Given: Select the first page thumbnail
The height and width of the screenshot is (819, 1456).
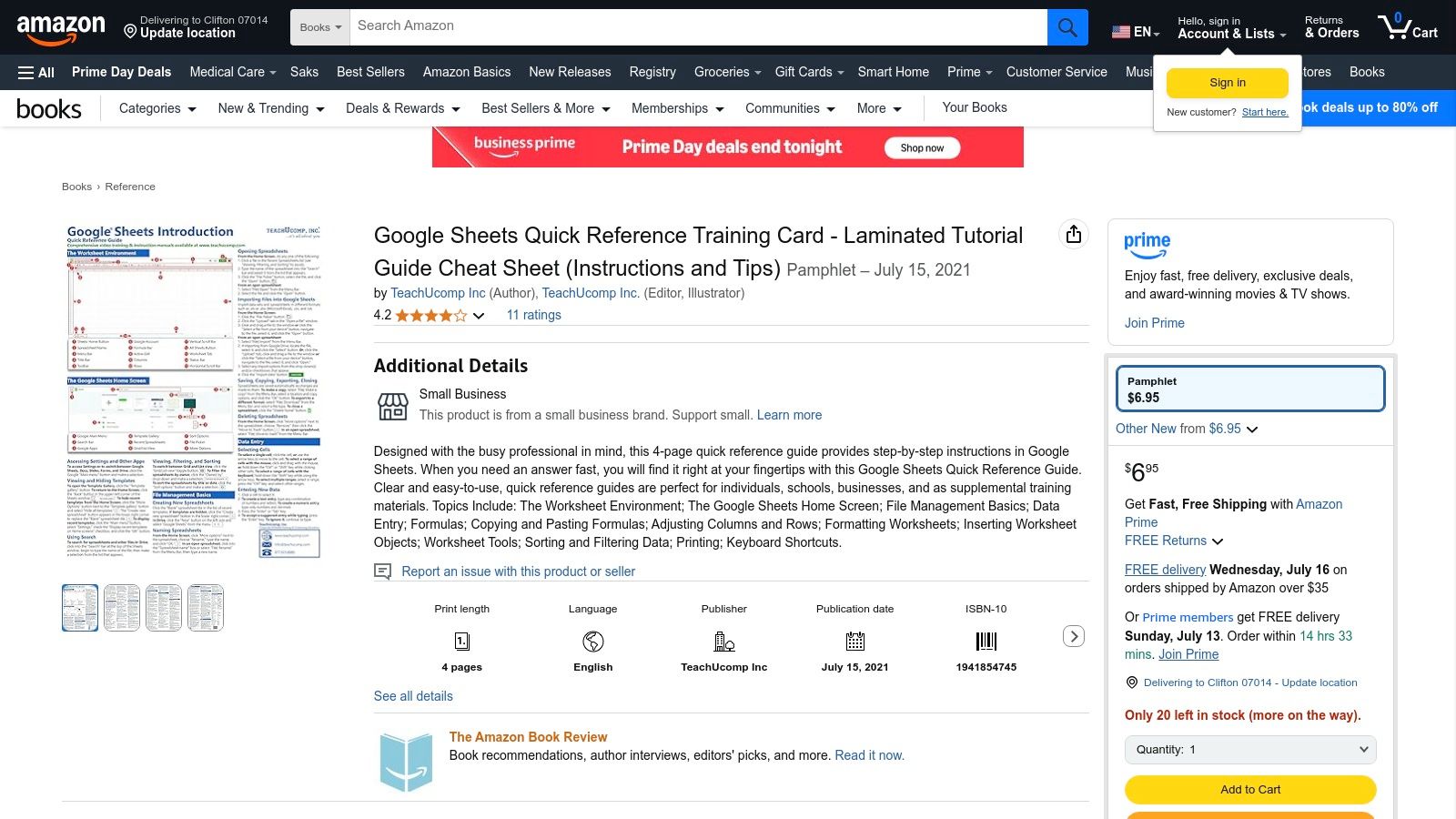Looking at the screenshot, I should 80,608.
